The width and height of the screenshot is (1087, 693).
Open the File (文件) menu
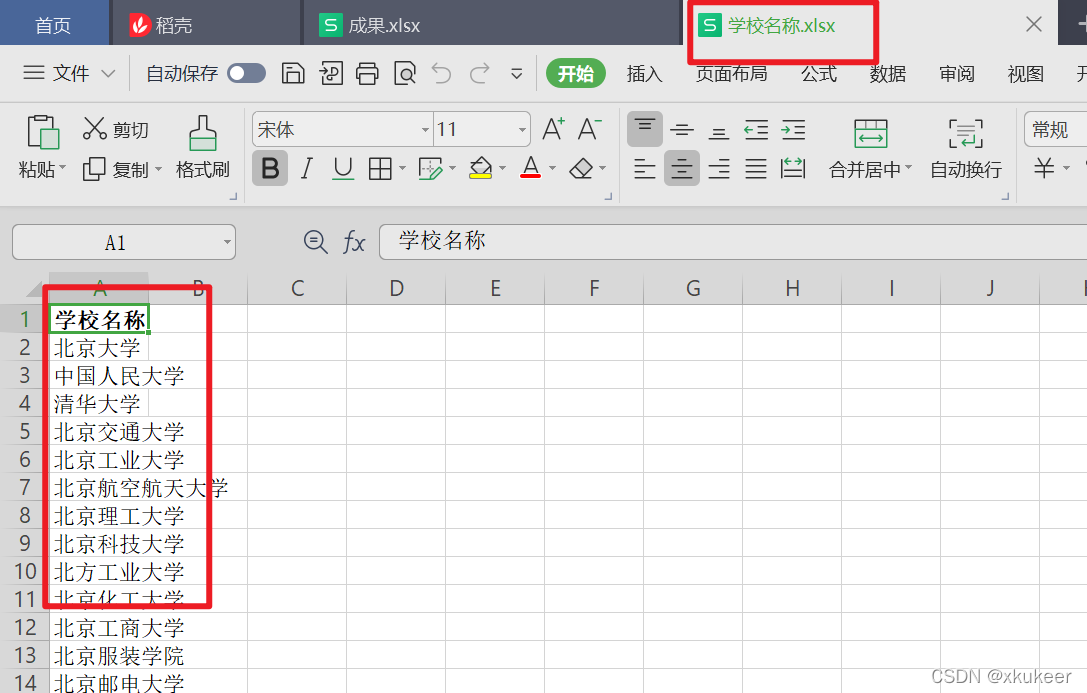pos(69,73)
